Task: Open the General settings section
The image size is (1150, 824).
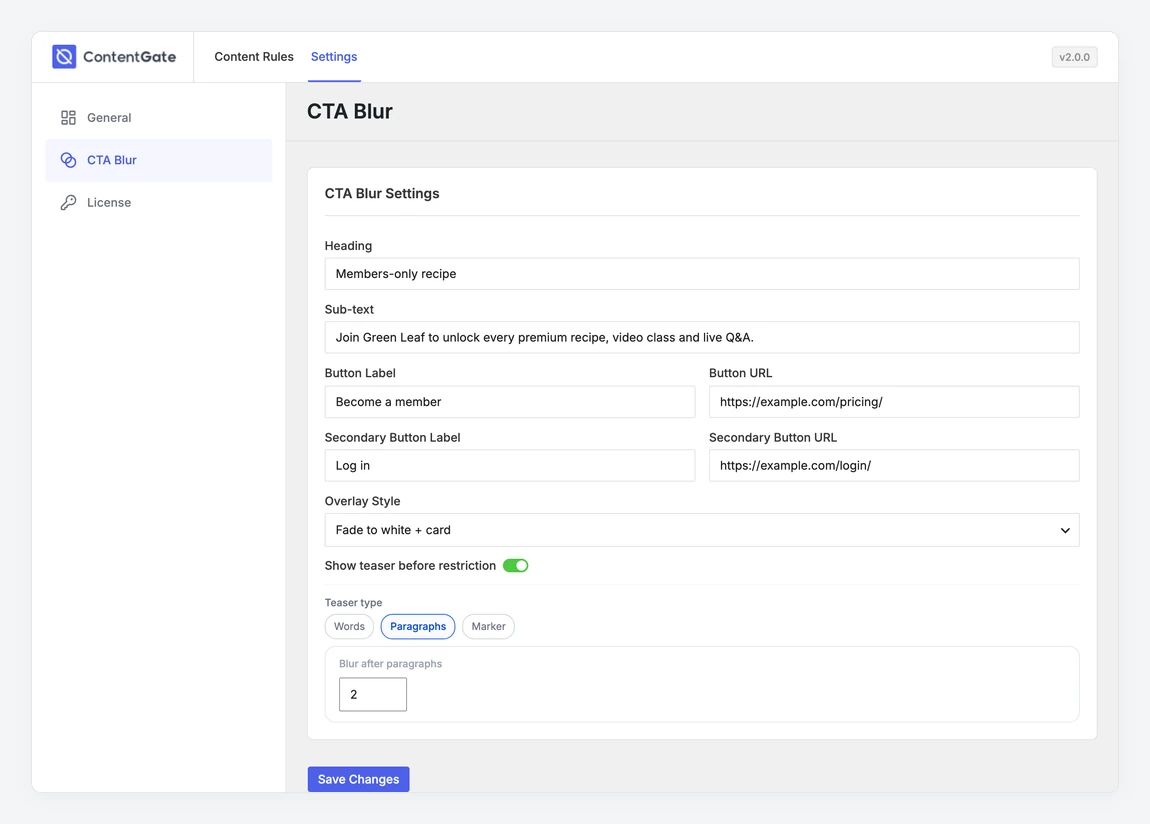Action: point(158,117)
